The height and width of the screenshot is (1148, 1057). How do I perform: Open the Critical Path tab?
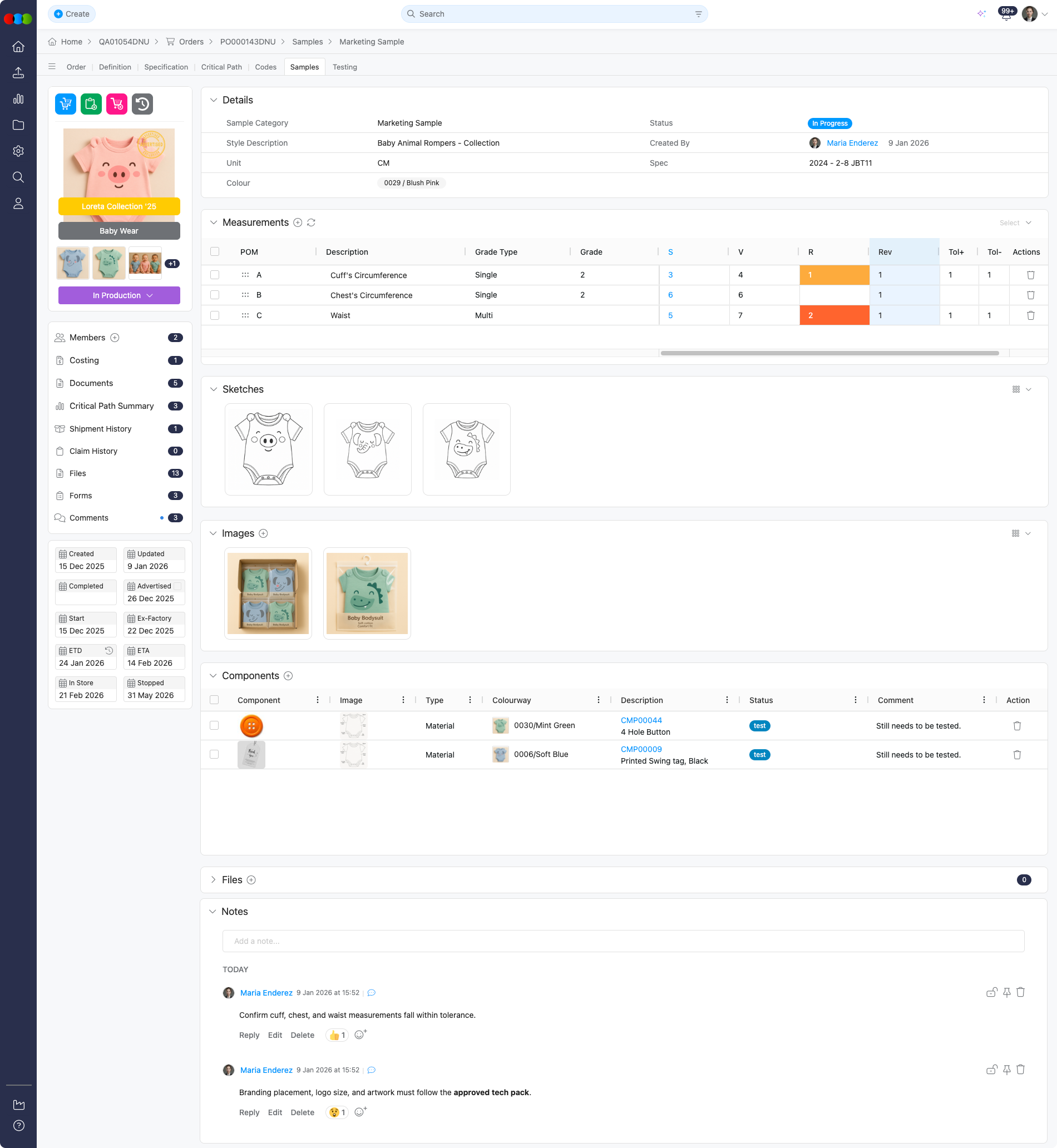[222, 67]
